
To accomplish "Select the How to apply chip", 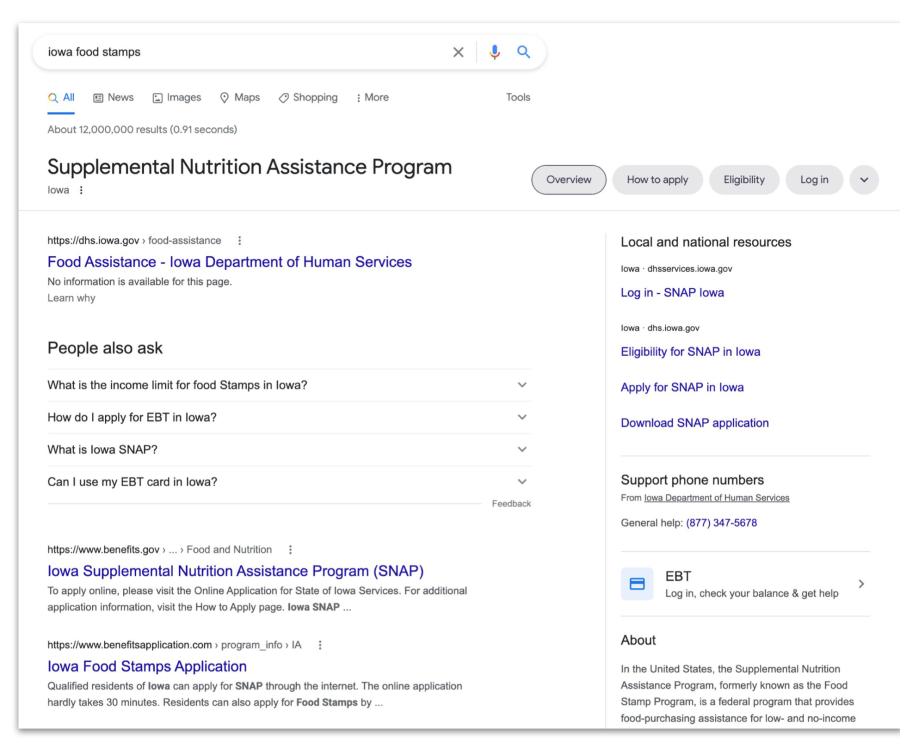I will (657, 180).
